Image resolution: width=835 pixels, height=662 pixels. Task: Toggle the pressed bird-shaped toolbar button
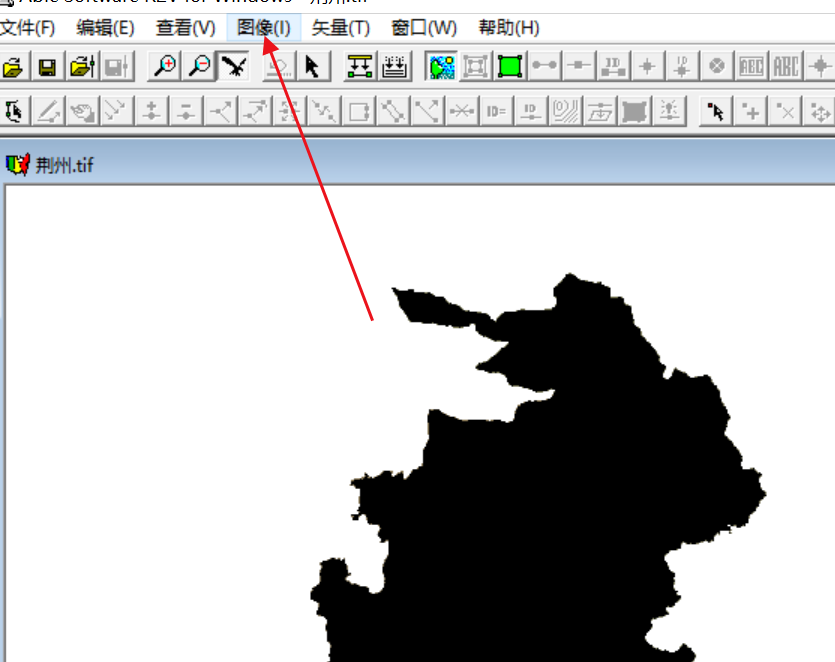coord(234,67)
